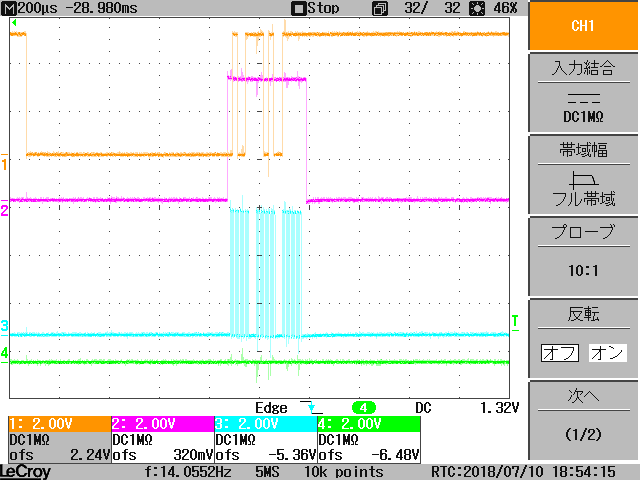Click the trigger DC coupling label
The image size is (640, 480).
point(423,408)
